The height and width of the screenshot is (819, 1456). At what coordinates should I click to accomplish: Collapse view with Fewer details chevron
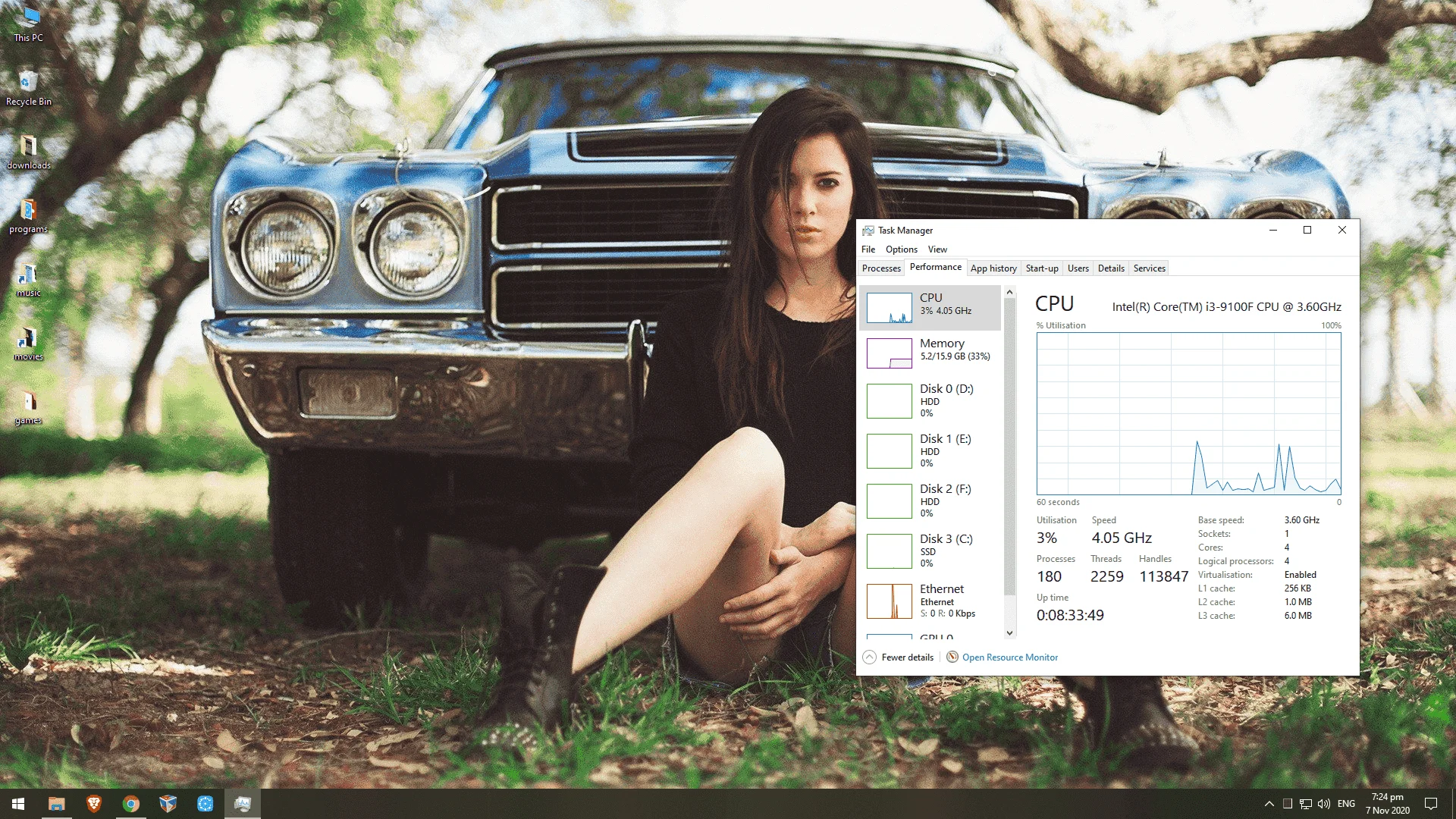[870, 657]
